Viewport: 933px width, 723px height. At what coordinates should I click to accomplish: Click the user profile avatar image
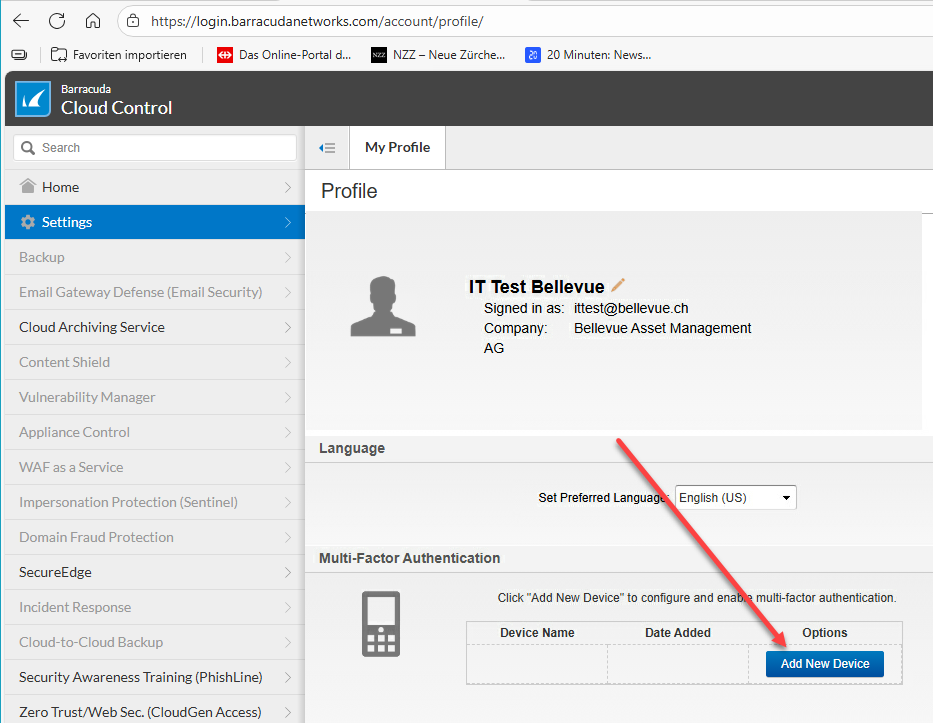(382, 306)
